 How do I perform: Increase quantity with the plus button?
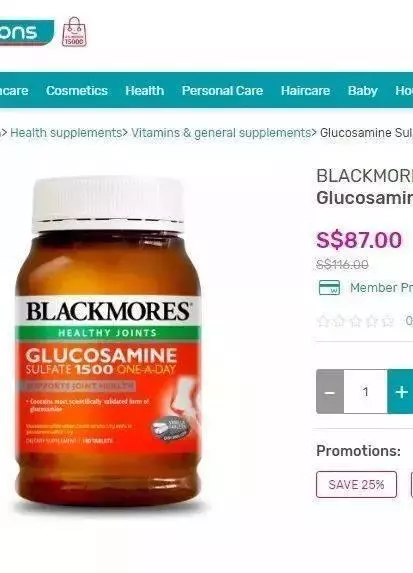tap(401, 392)
